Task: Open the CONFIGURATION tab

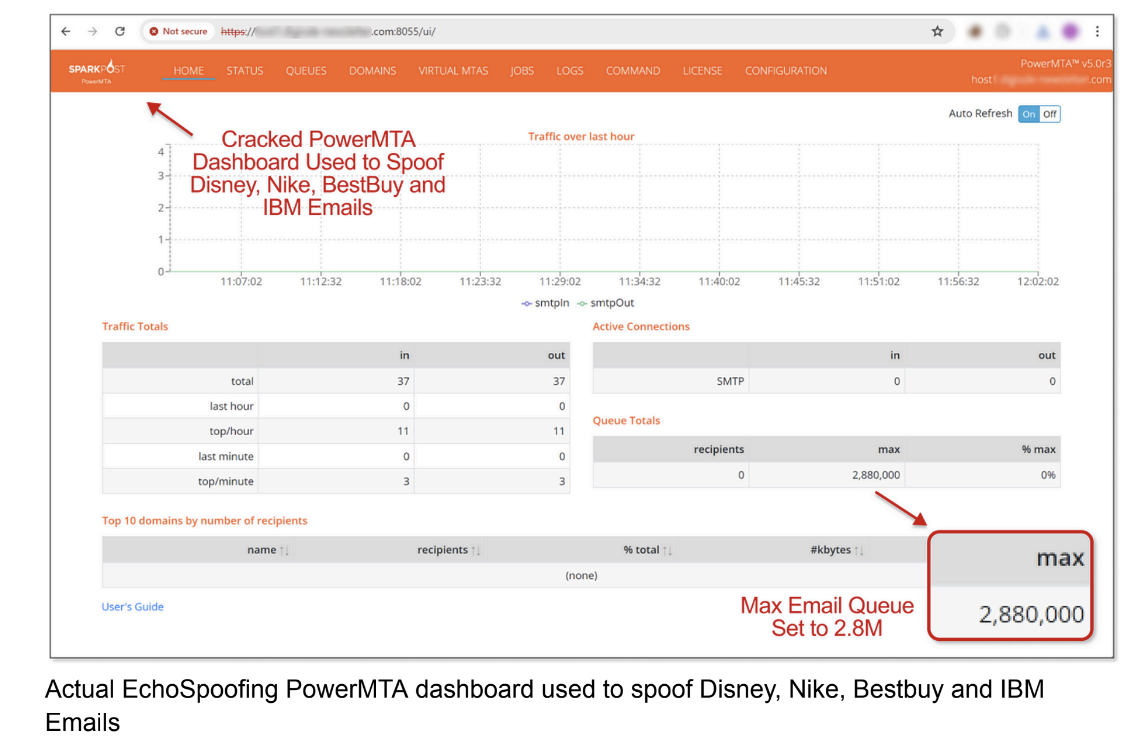Action: [x=786, y=71]
